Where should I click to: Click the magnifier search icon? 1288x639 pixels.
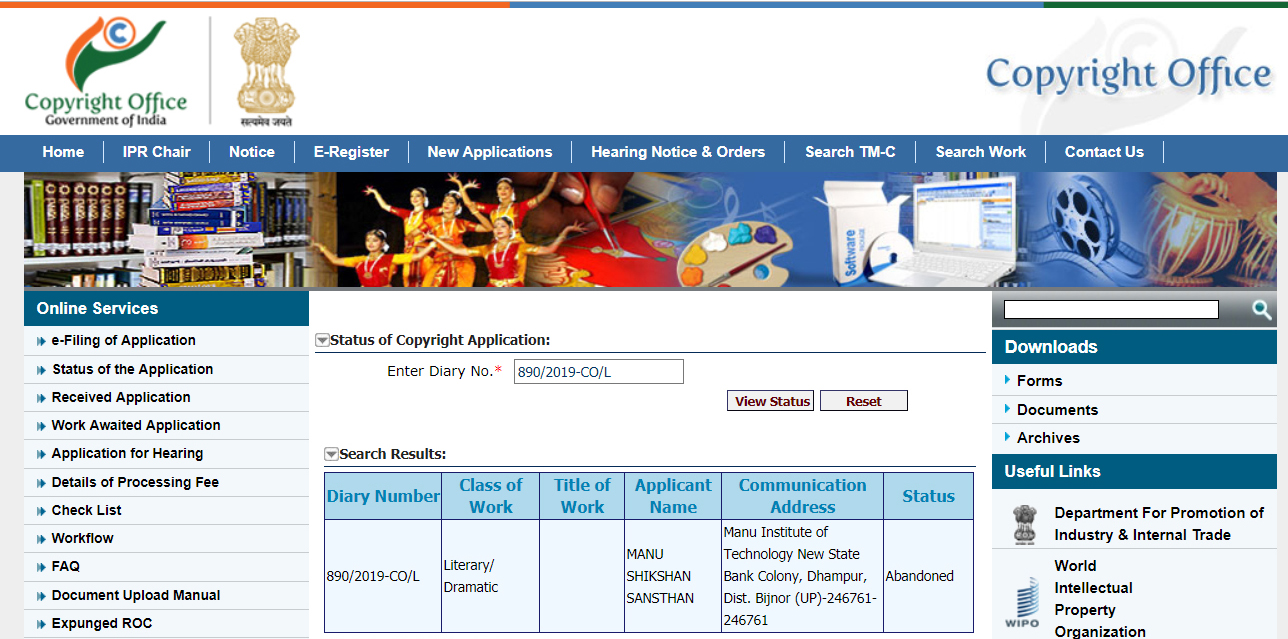pos(1262,310)
